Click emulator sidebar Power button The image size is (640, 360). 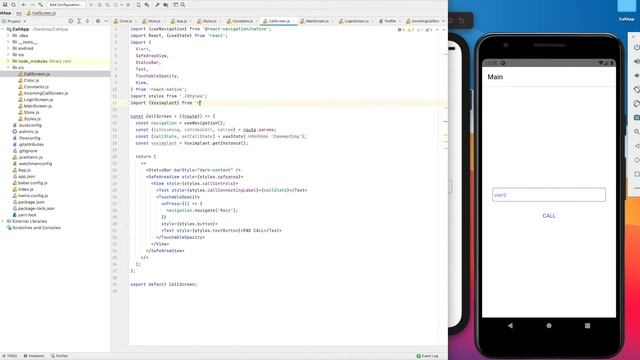637,47
